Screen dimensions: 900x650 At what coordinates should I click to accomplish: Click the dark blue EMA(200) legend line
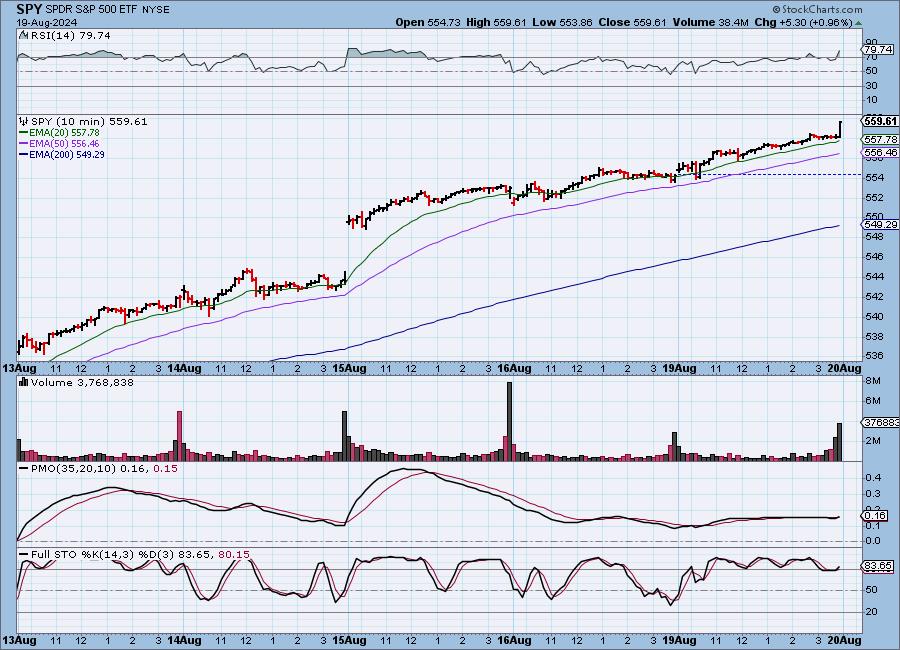coord(24,154)
